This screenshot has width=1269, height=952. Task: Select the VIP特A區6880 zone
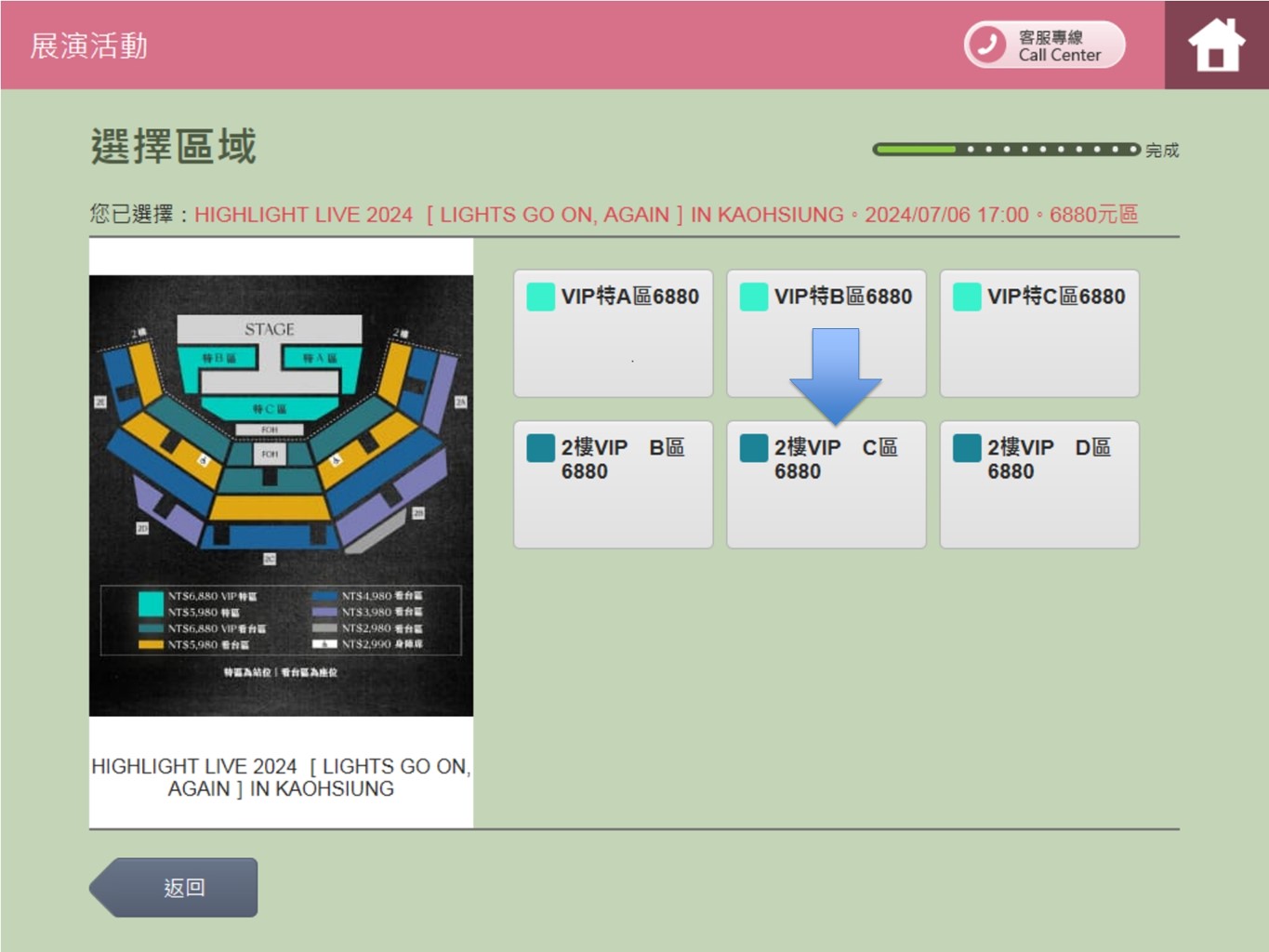[614, 333]
